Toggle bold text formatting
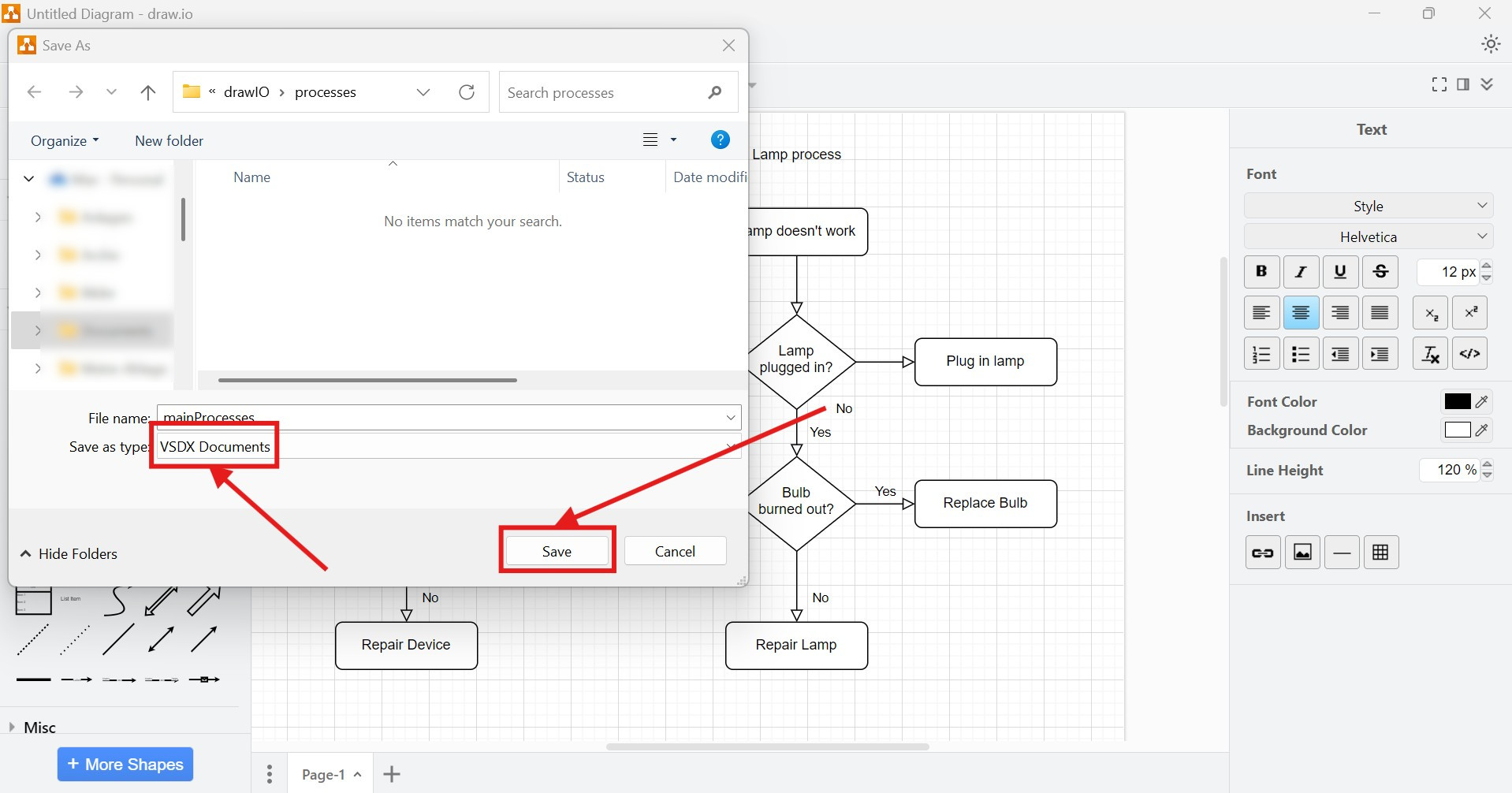This screenshot has width=1512, height=793. [x=1261, y=271]
